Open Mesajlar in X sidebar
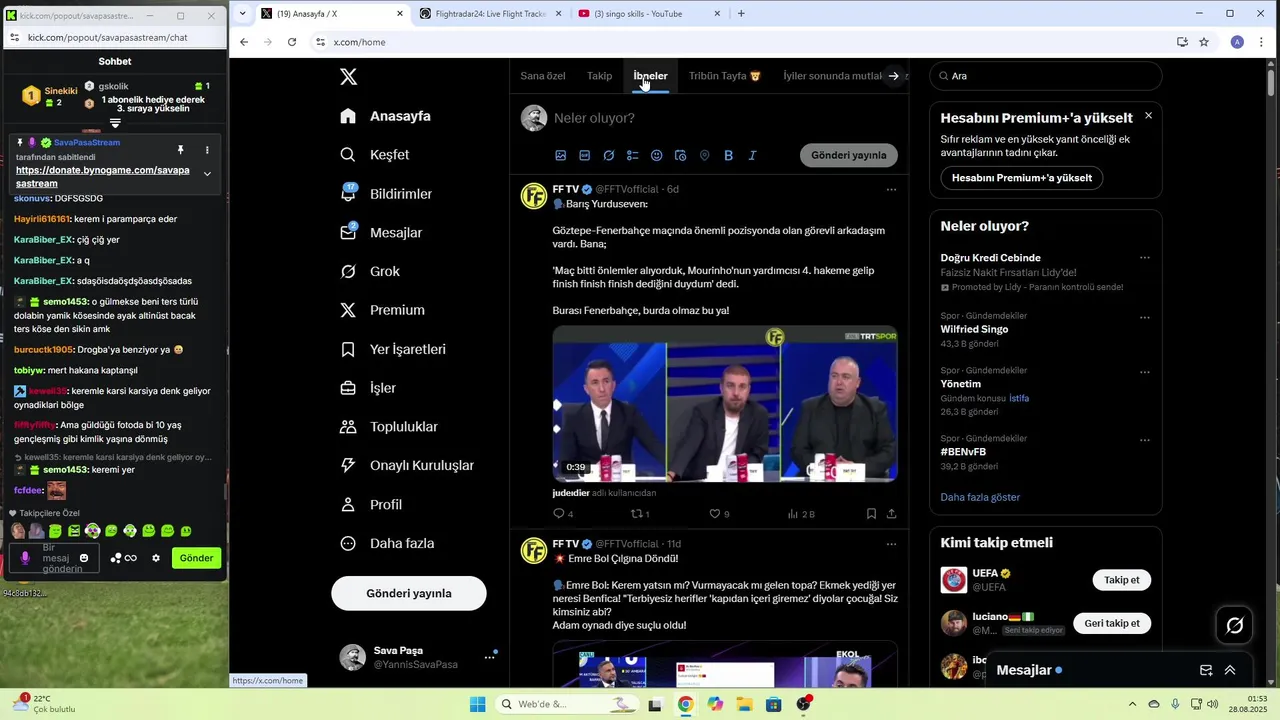1280x720 pixels. pos(381,232)
